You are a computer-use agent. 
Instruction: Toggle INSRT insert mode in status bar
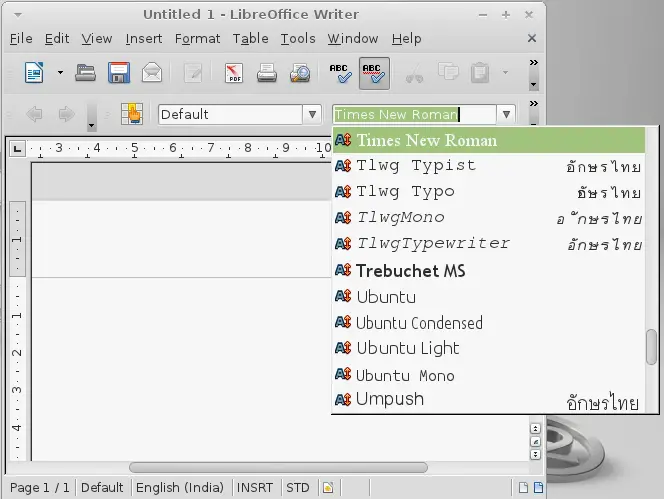pyautogui.click(x=255, y=488)
